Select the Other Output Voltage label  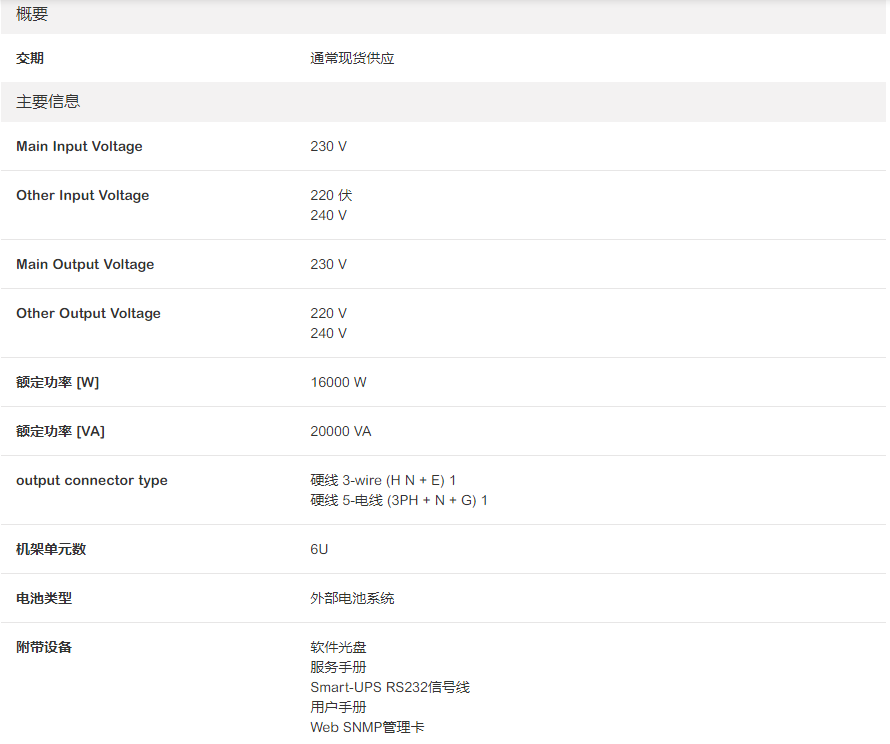(x=88, y=314)
